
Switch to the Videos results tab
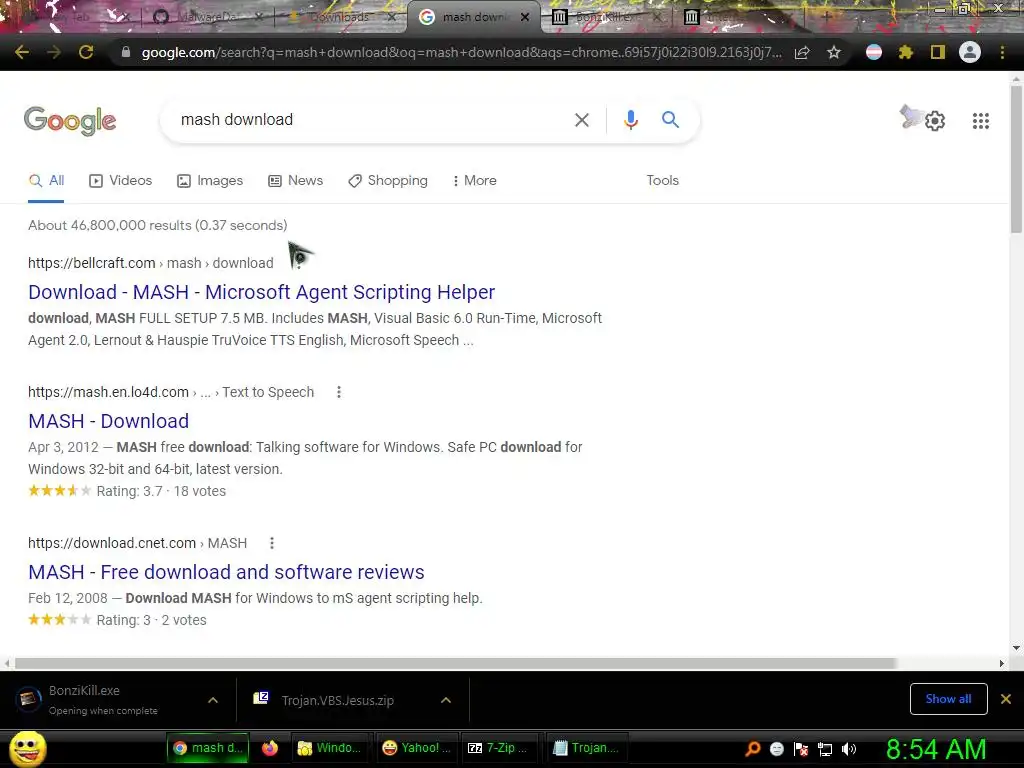coord(121,181)
